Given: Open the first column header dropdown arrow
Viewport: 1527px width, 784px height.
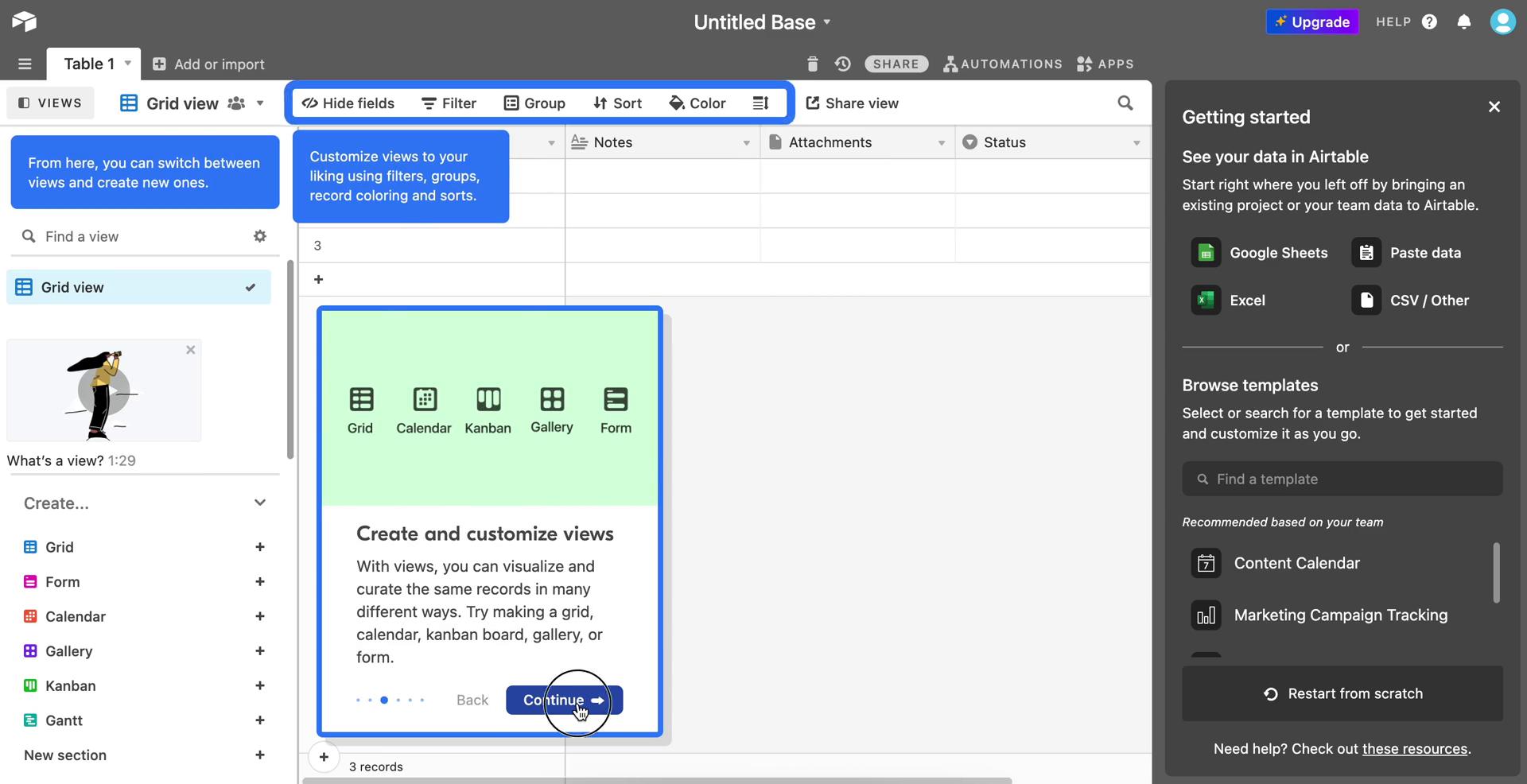Looking at the screenshot, I should coord(551,143).
